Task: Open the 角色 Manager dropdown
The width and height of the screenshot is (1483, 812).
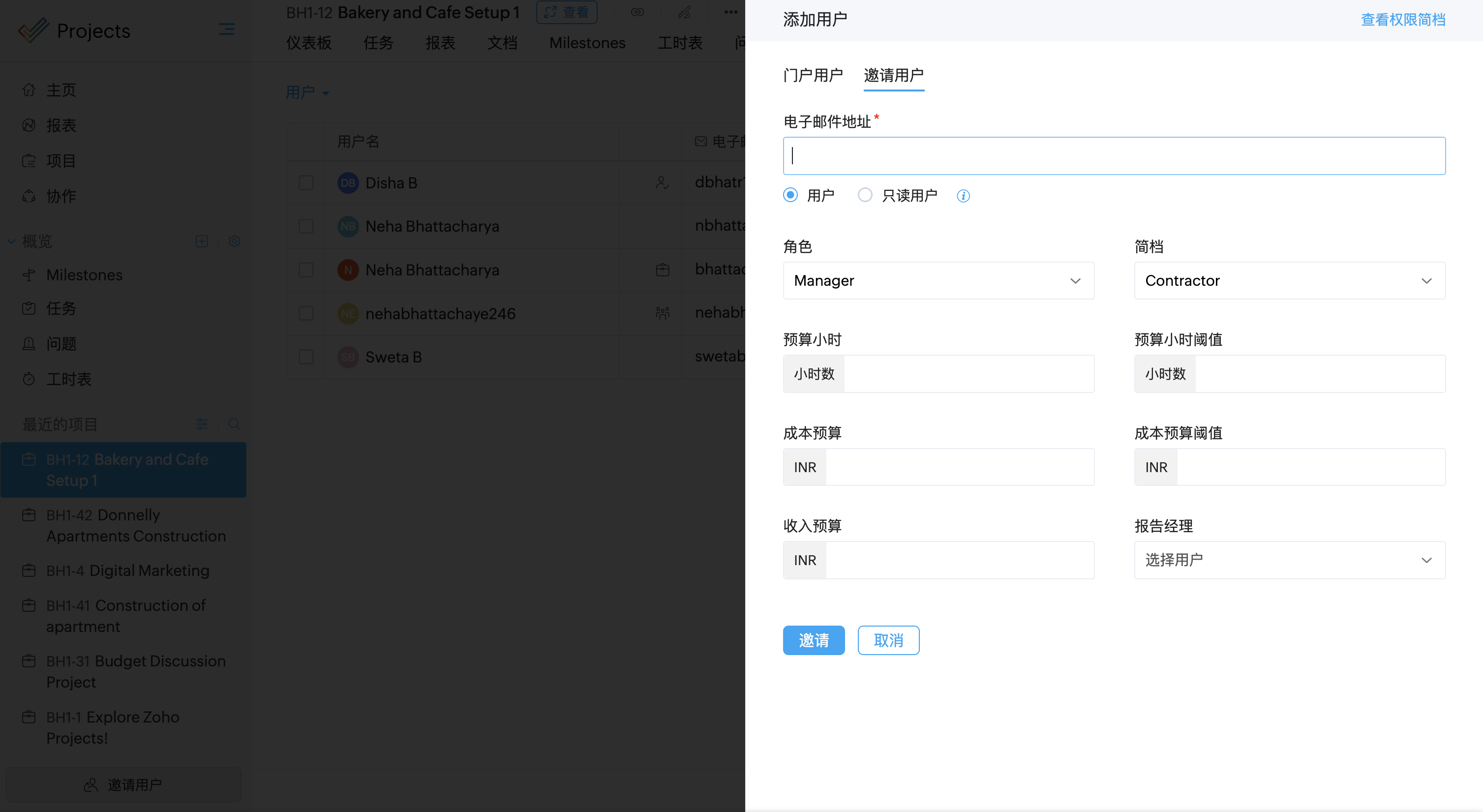Action: 938,281
